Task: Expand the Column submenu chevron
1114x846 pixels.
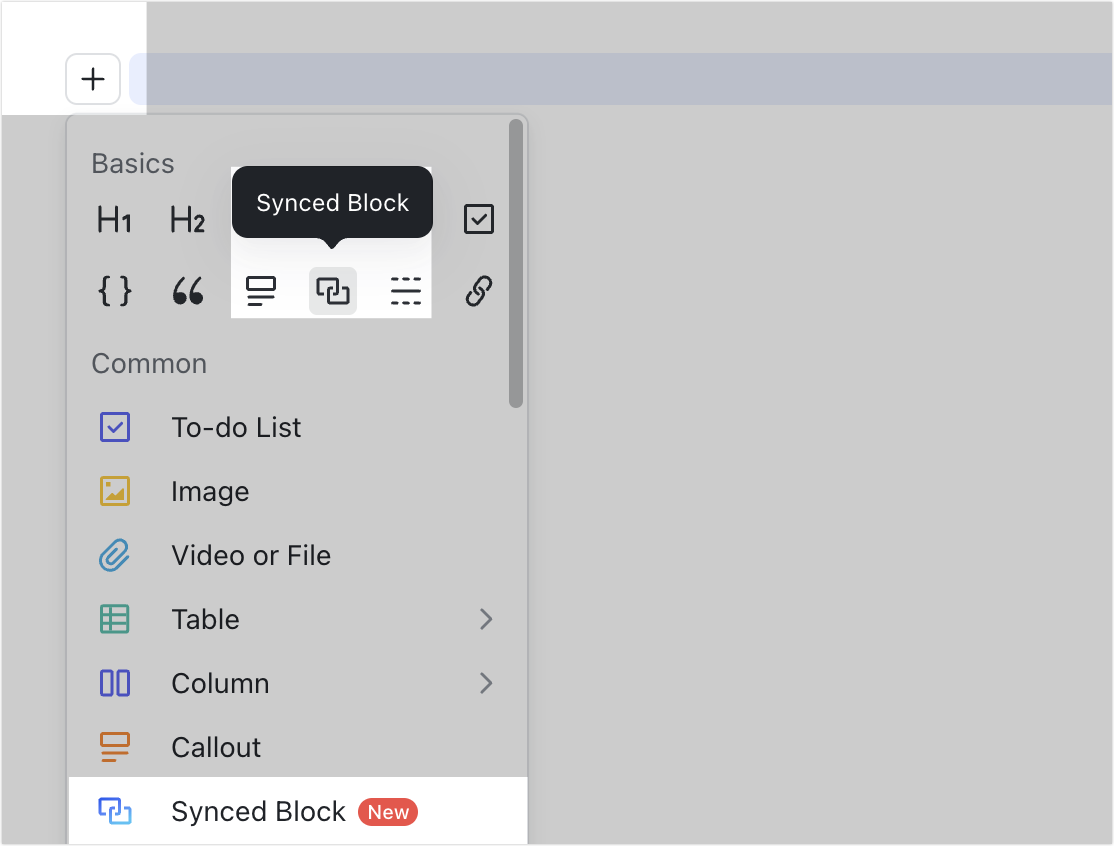Action: tap(487, 683)
